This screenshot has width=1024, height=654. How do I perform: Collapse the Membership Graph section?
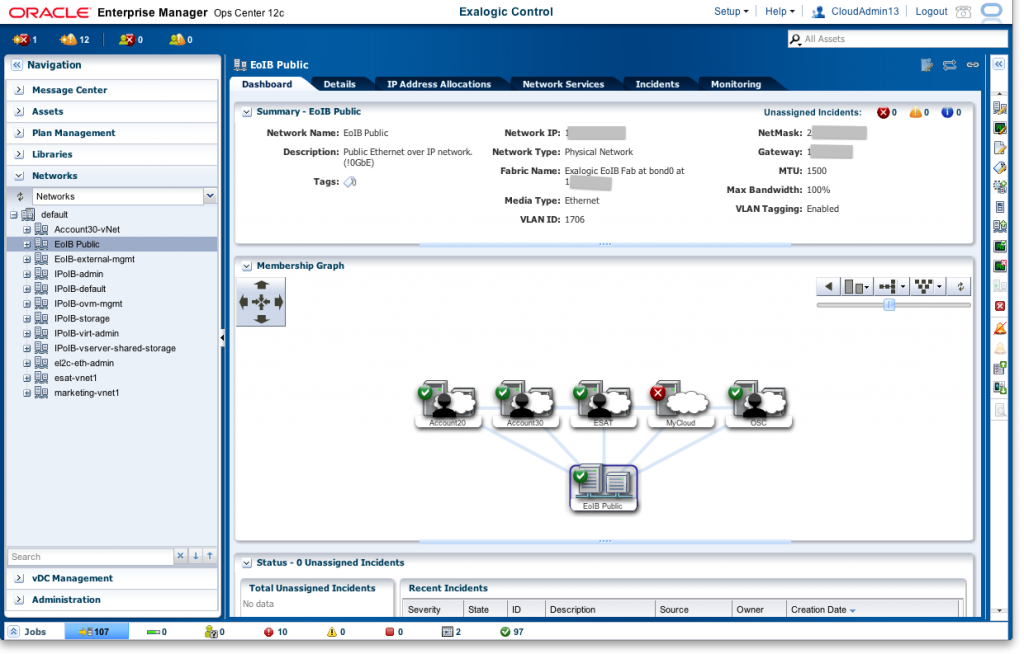click(247, 267)
